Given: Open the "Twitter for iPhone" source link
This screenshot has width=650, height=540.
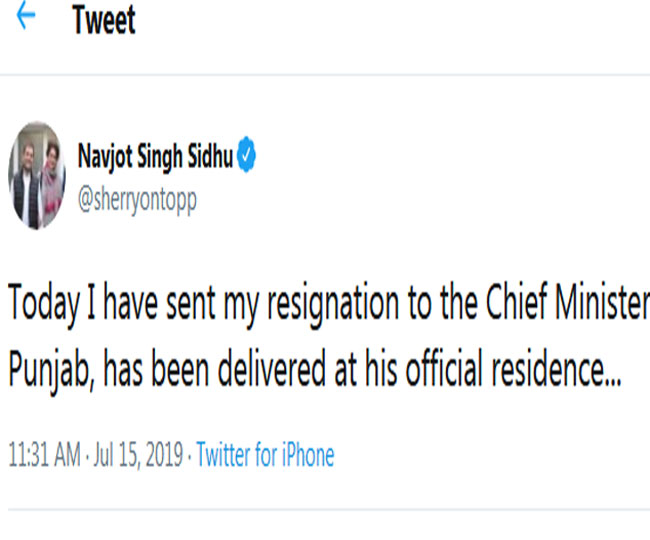Looking at the screenshot, I should (x=265, y=456).
